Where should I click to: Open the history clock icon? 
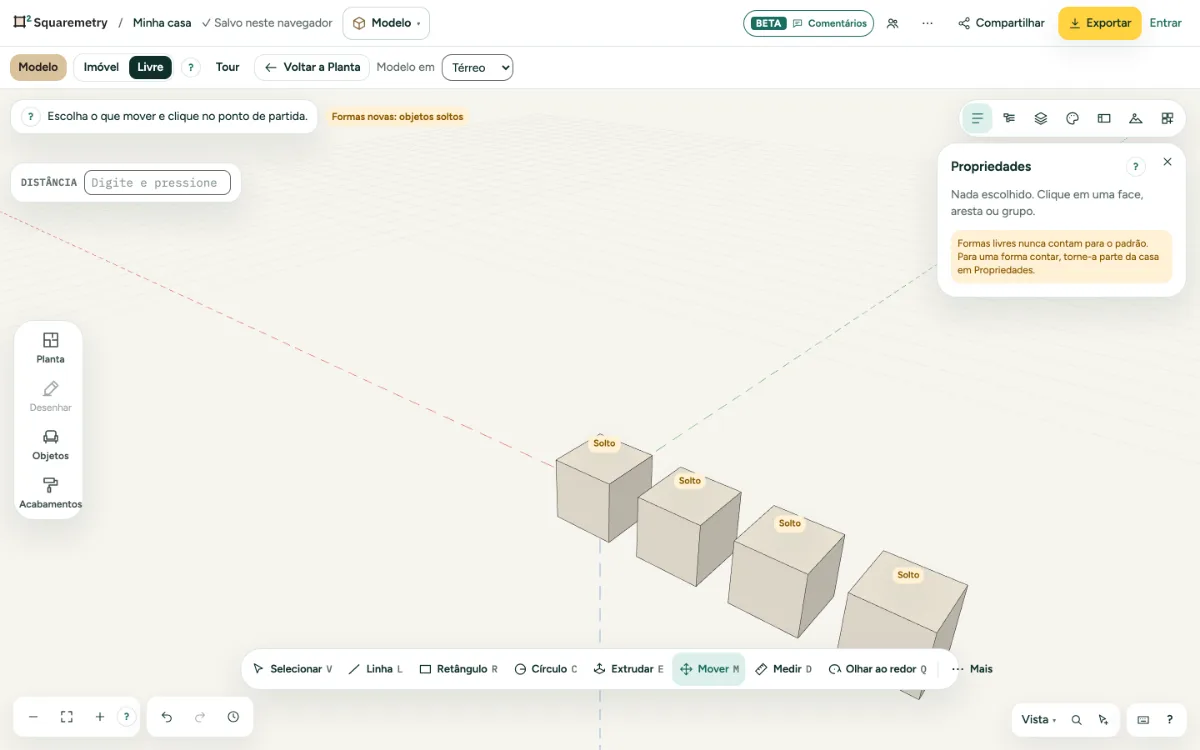click(233, 717)
